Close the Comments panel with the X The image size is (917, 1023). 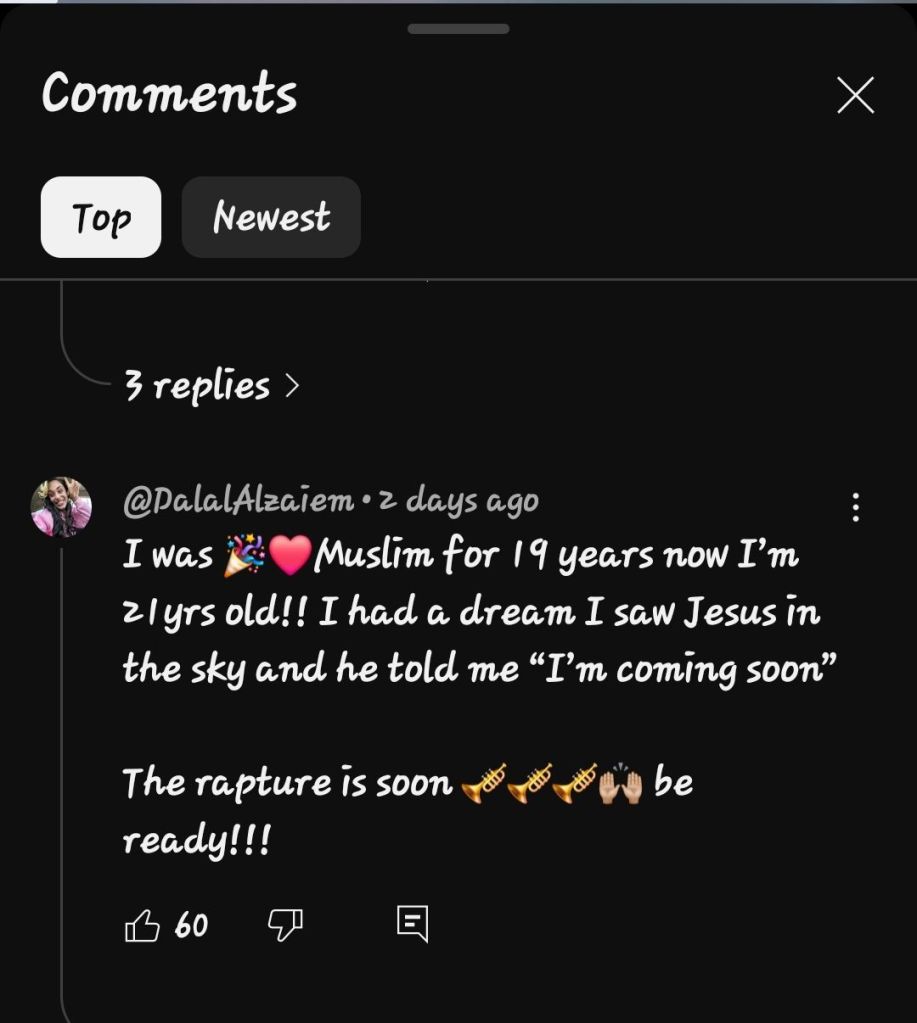tap(855, 96)
